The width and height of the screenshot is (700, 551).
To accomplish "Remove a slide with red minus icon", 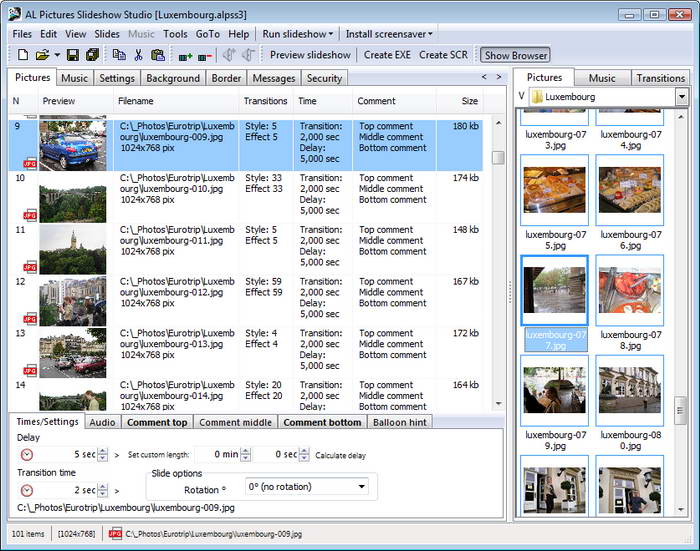I will [x=205, y=56].
